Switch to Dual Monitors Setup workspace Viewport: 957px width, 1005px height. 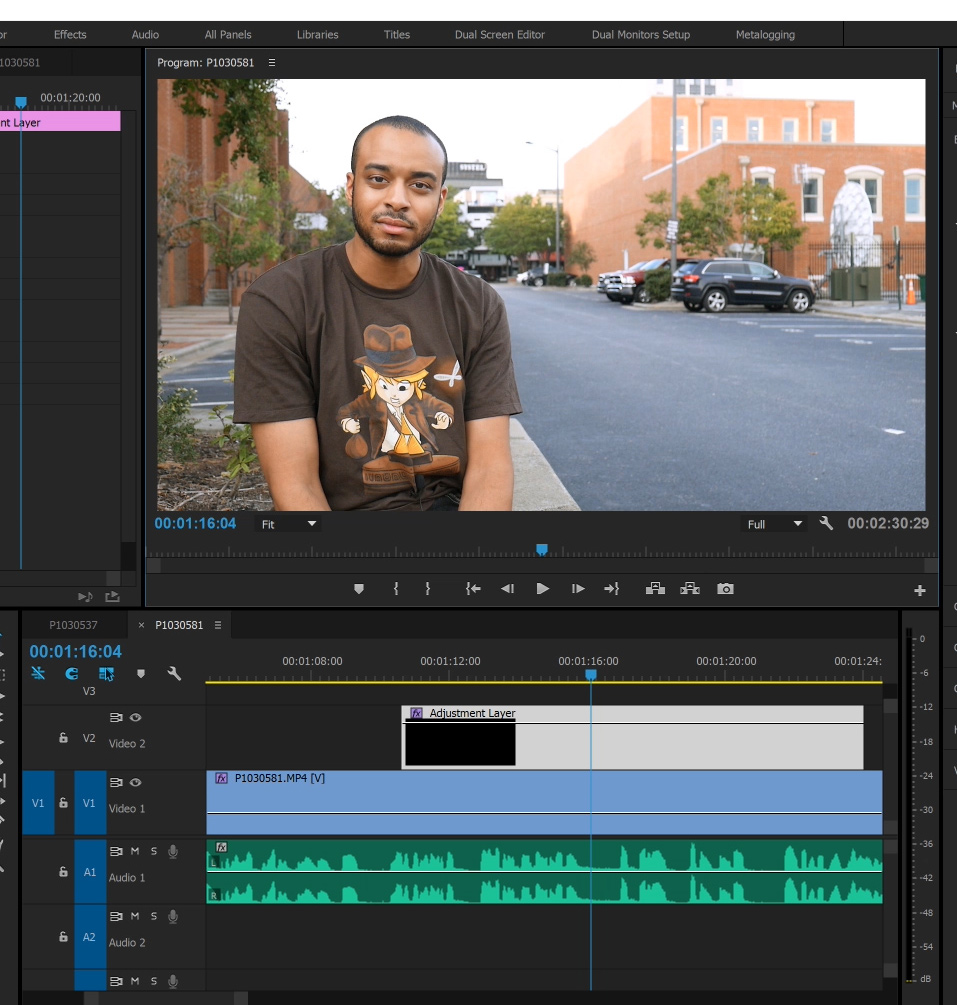(641, 35)
